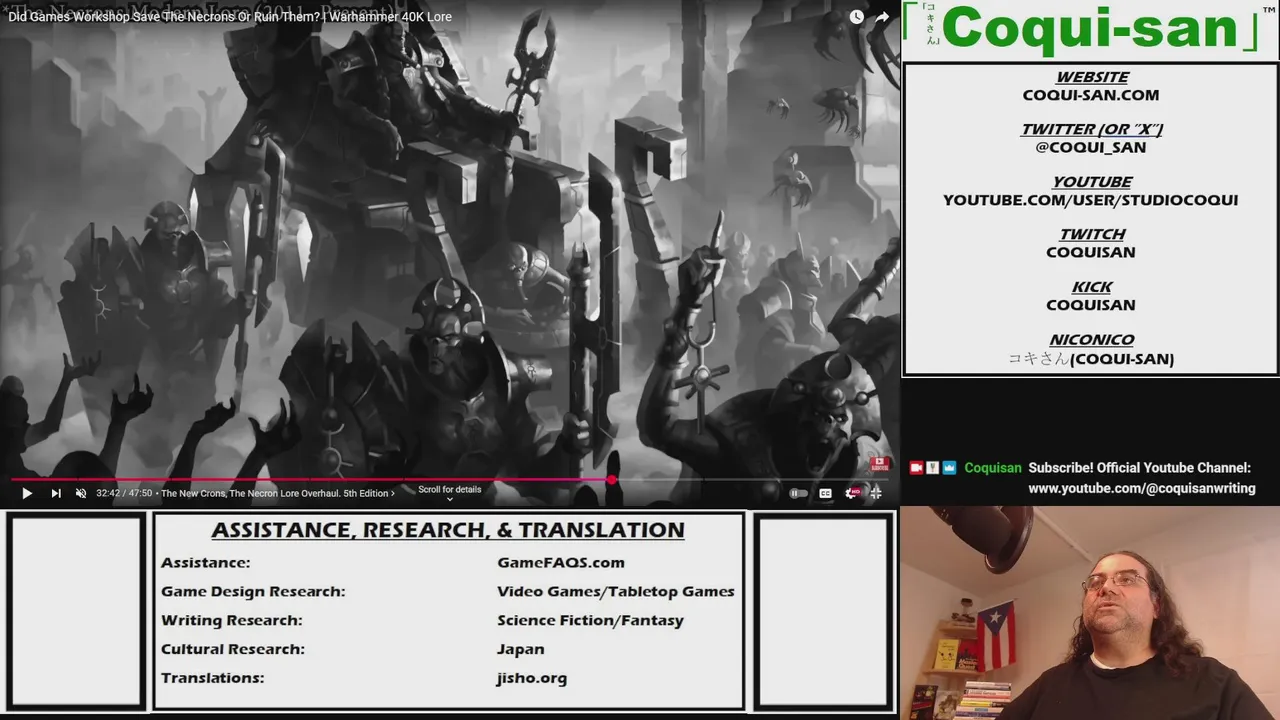The width and height of the screenshot is (1280, 720).
Task: Click the chat badge icons beside Coquisan
Action: pyautogui.click(x=933, y=468)
